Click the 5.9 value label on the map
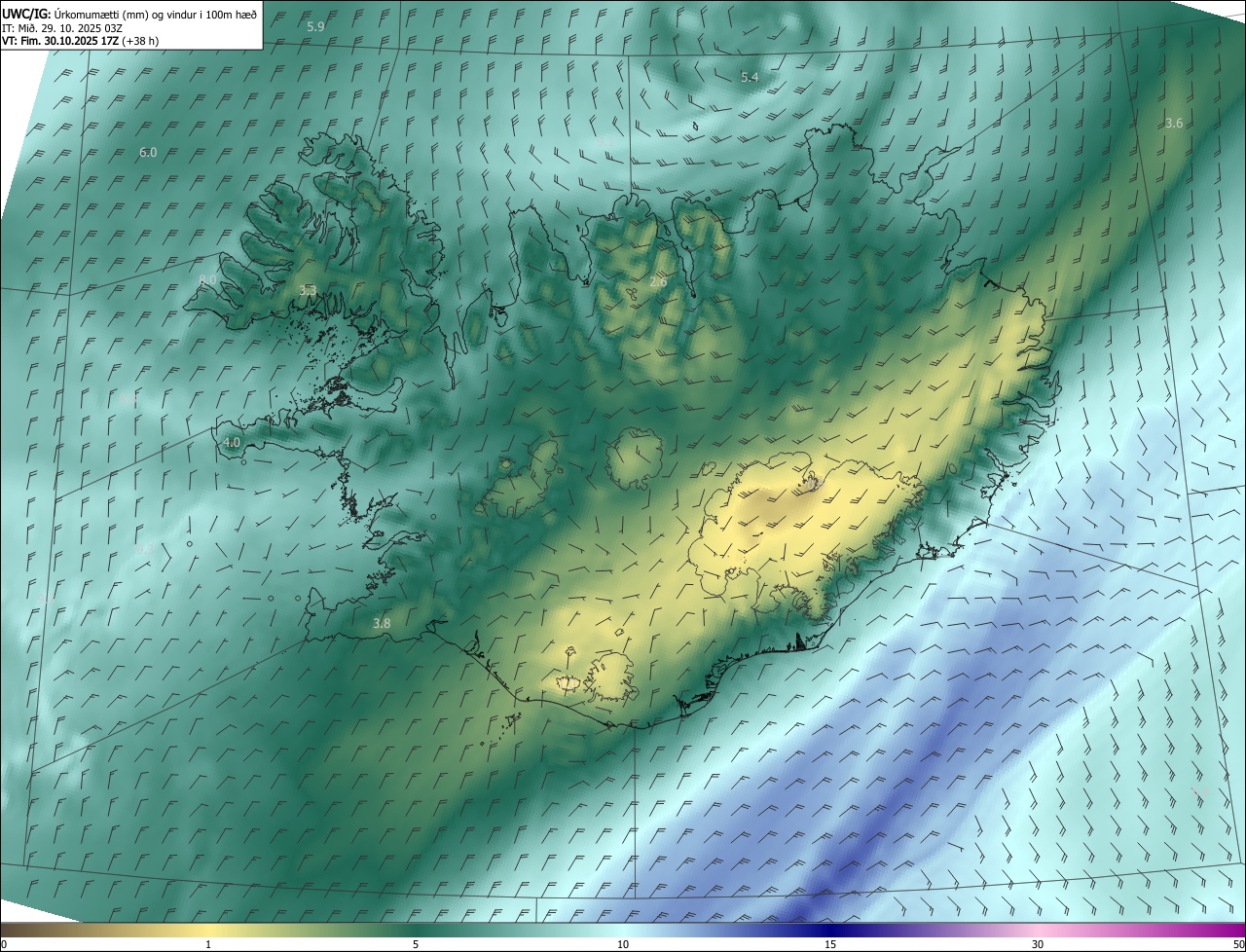Screen dimensions: 1246x952 [315, 26]
